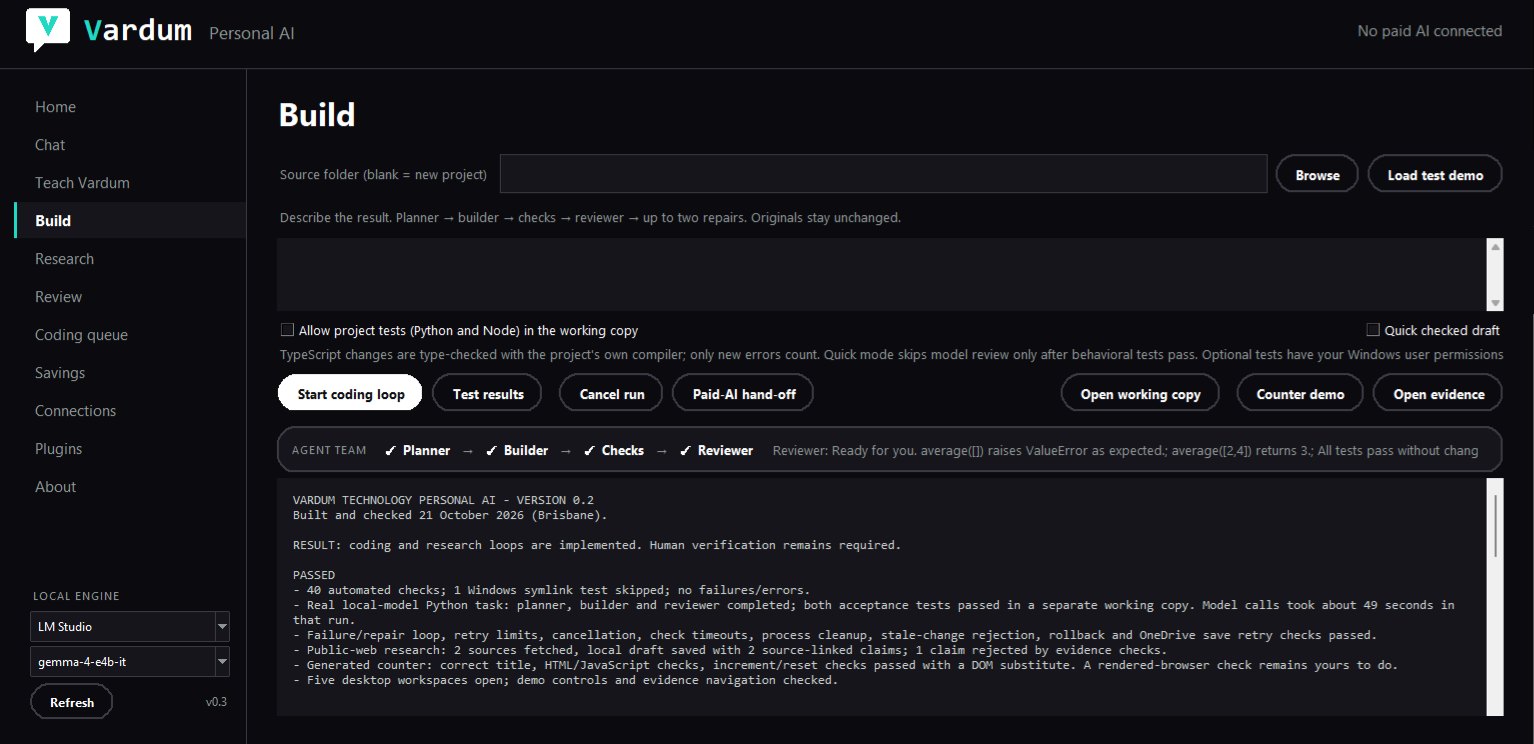Open the Paid-AI hand-off button
Image resolution: width=1534 pixels, height=744 pixels.
click(744, 394)
